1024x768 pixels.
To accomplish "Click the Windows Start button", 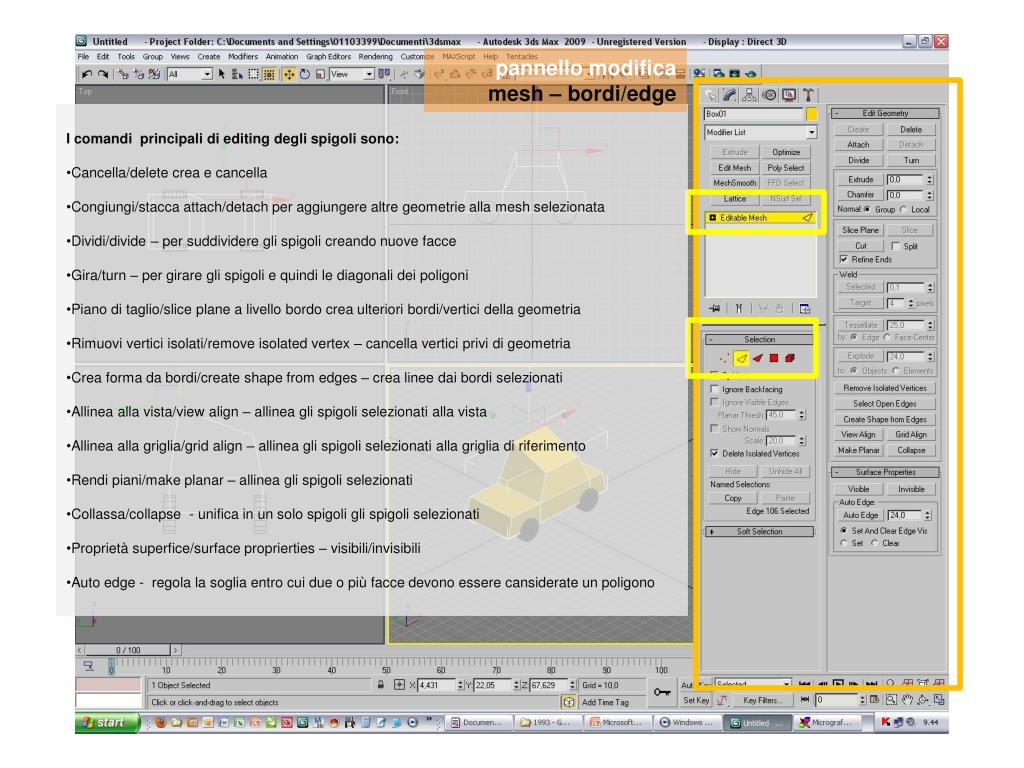I will point(108,722).
